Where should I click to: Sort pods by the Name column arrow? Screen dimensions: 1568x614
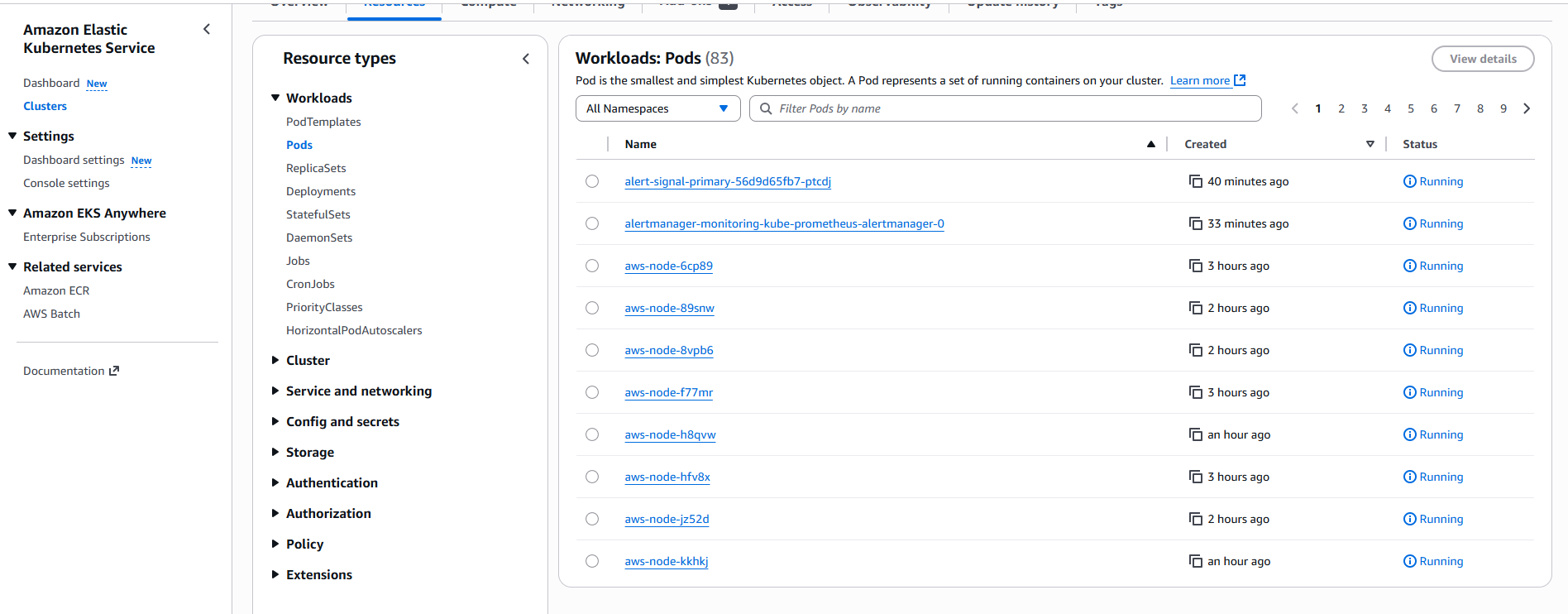click(x=1150, y=144)
